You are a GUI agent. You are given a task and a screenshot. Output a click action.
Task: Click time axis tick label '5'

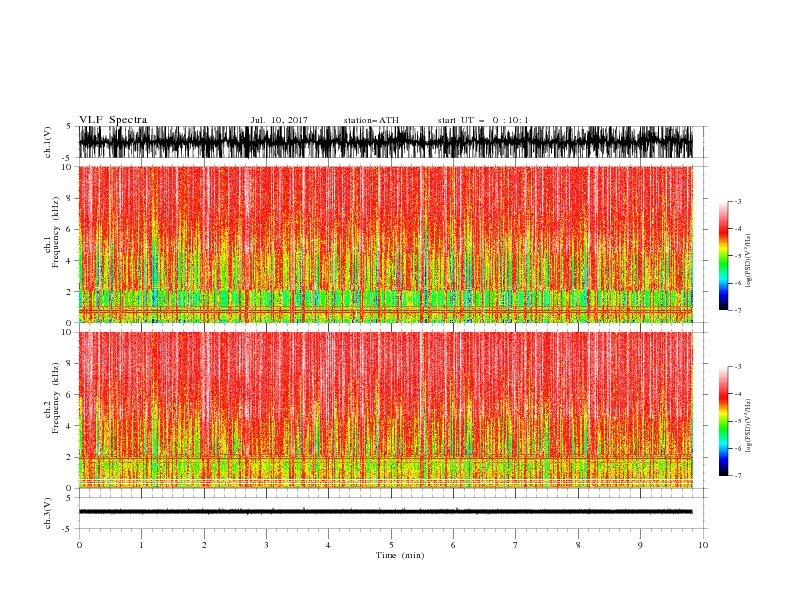(391, 545)
